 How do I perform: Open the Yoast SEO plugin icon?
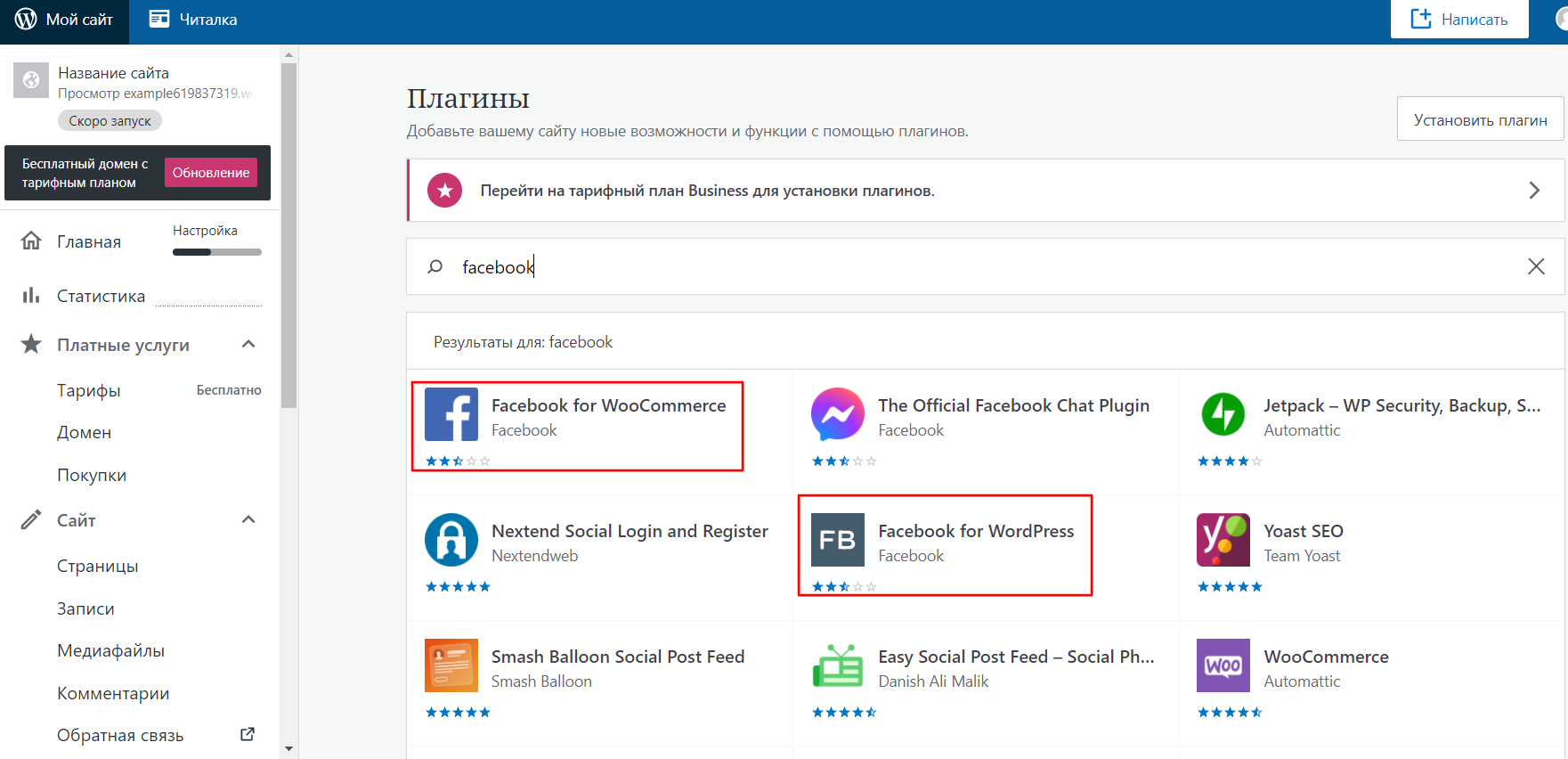1223,540
